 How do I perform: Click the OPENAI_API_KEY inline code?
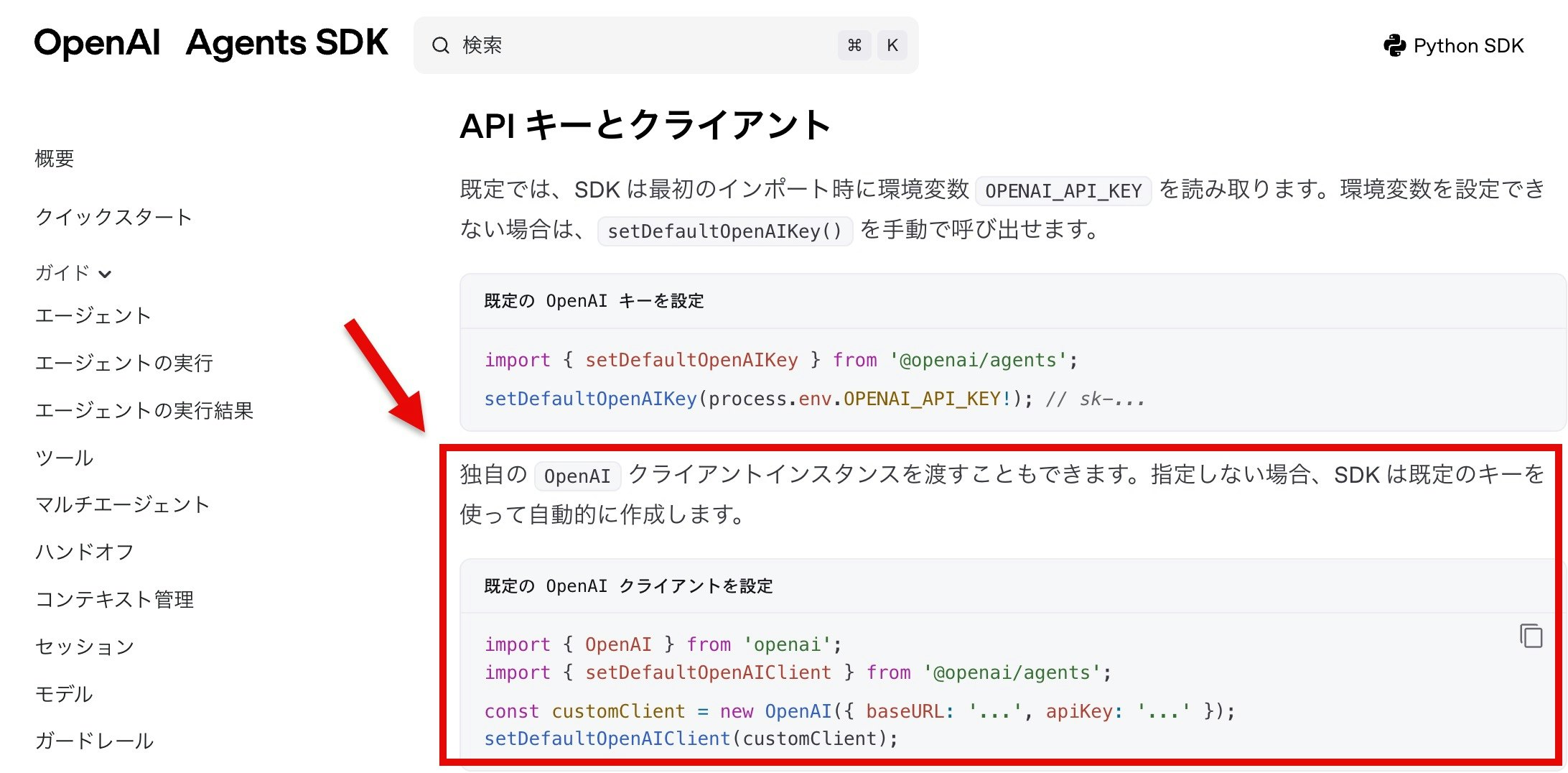[1063, 191]
